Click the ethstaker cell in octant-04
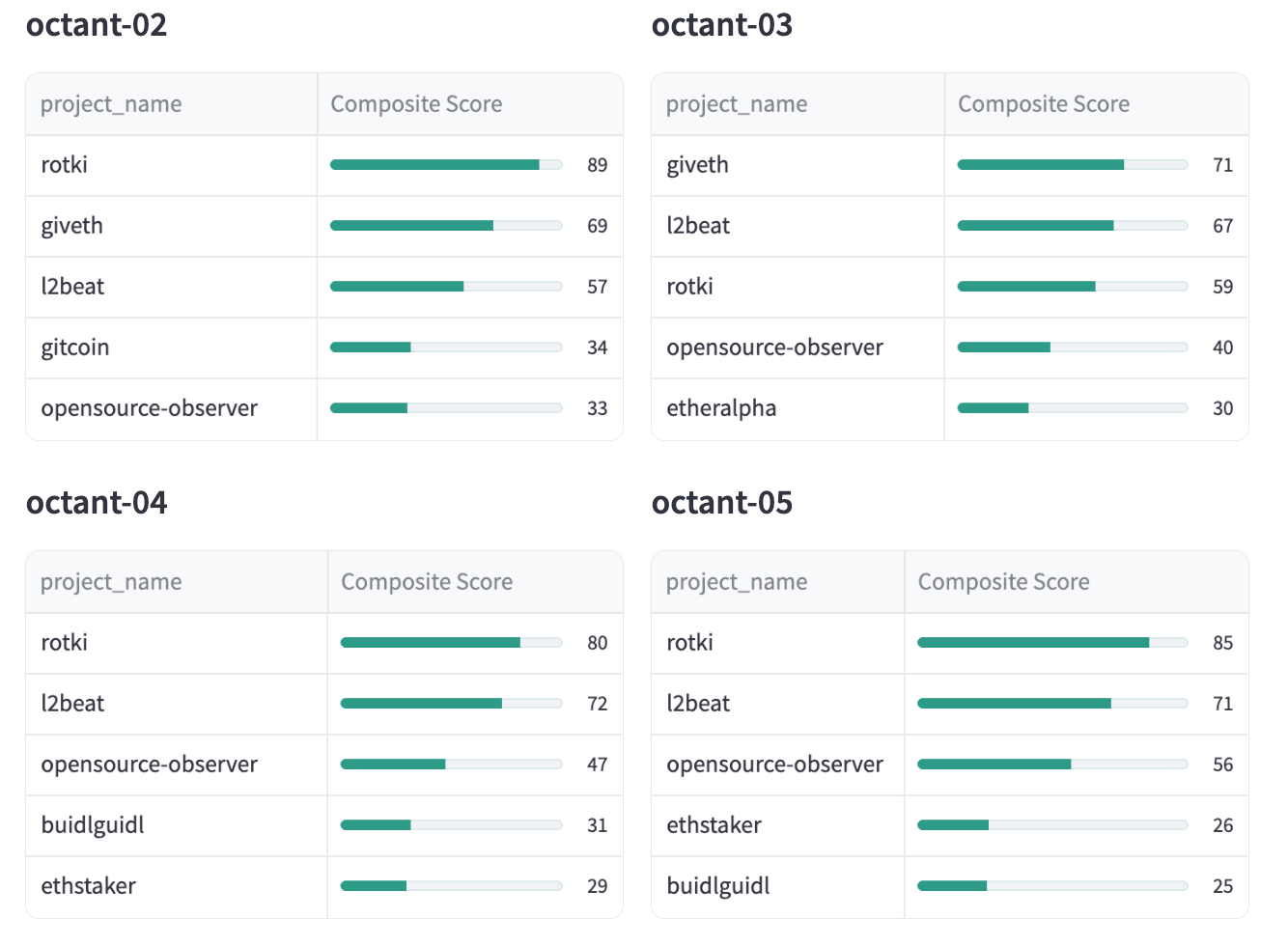 coord(88,886)
